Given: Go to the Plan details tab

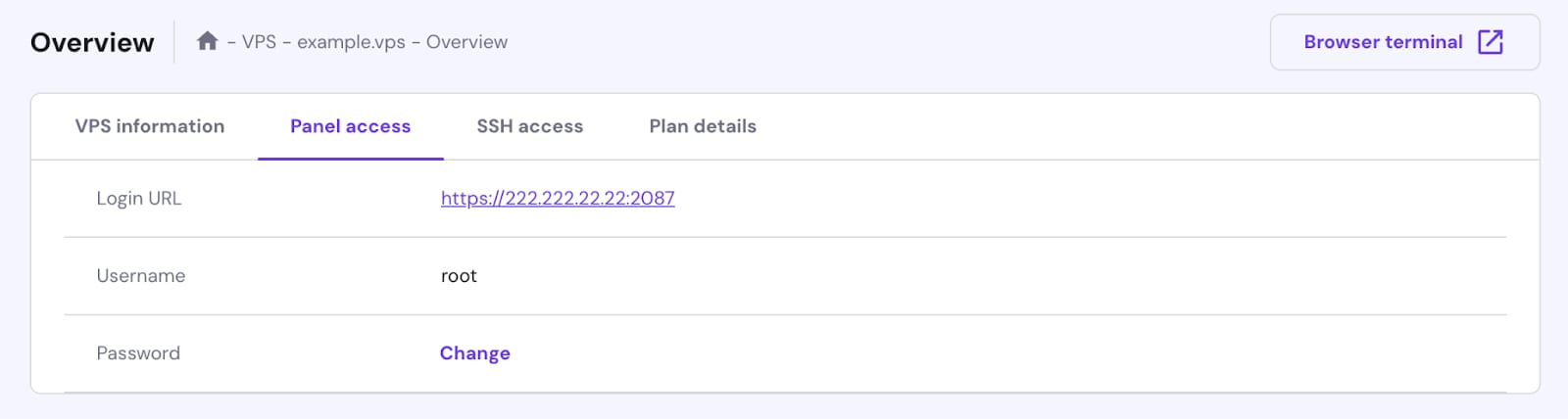Looking at the screenshot, I should tap(703, 126).
